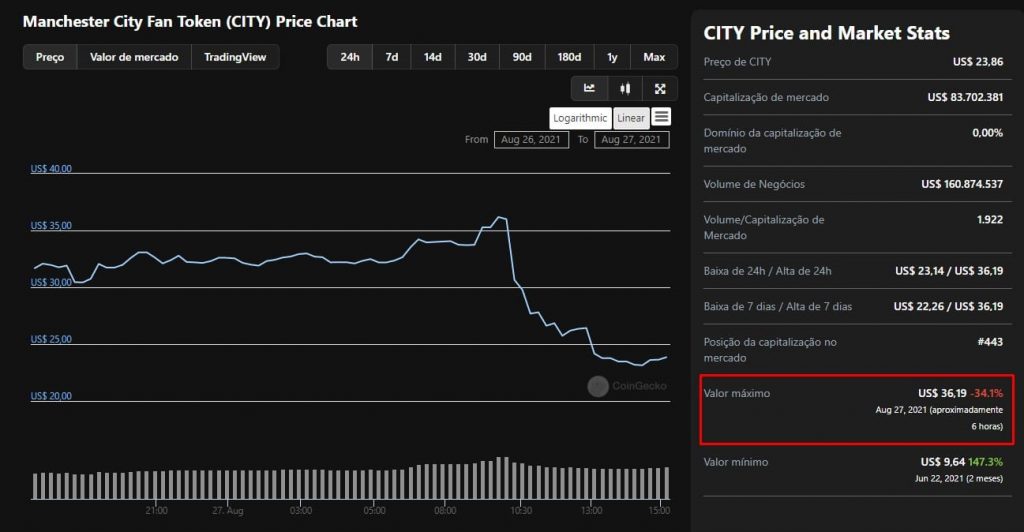Switch to candlestick chart icon
The image size is (1024, 532).
click(625, 89)
